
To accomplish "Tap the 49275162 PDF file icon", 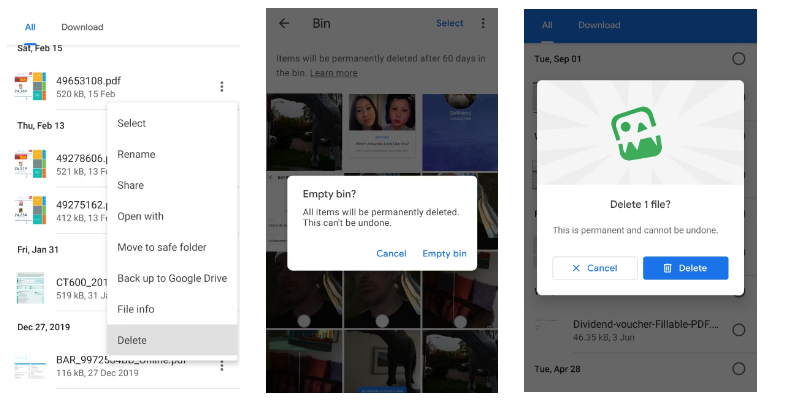I will (x=30, y=210).
